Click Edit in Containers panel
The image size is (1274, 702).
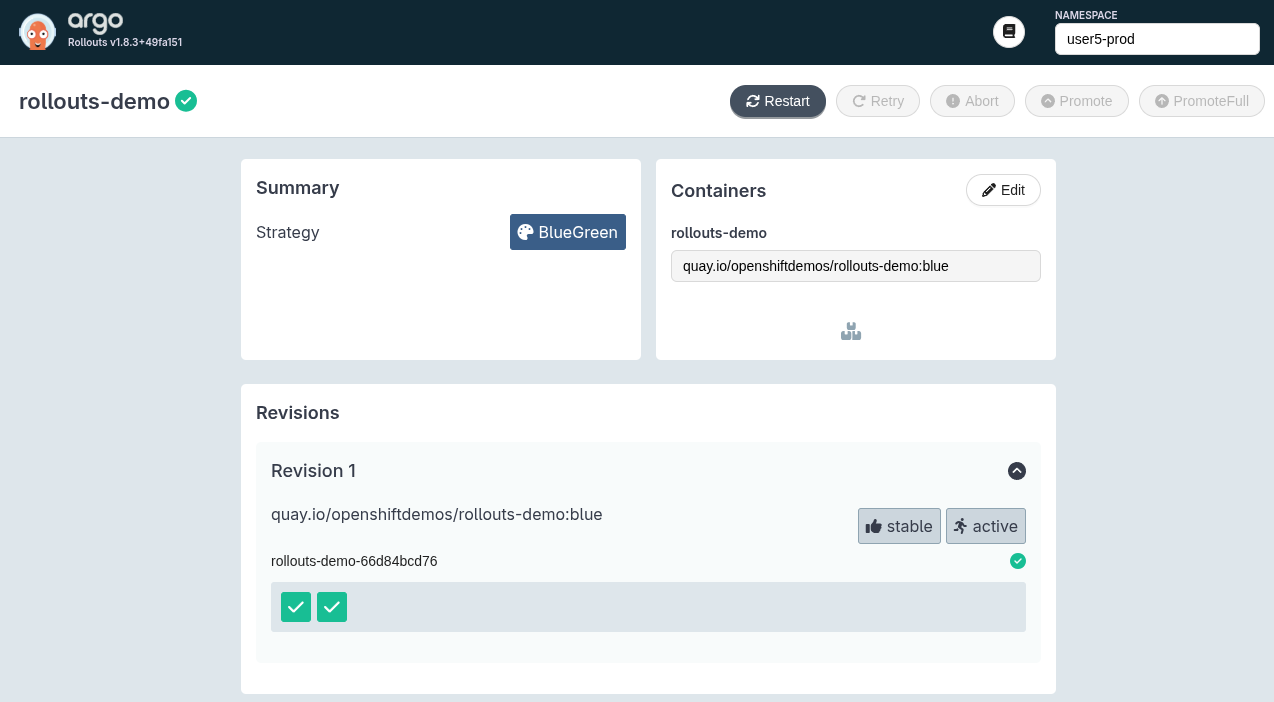click(x=1003, y=190)
